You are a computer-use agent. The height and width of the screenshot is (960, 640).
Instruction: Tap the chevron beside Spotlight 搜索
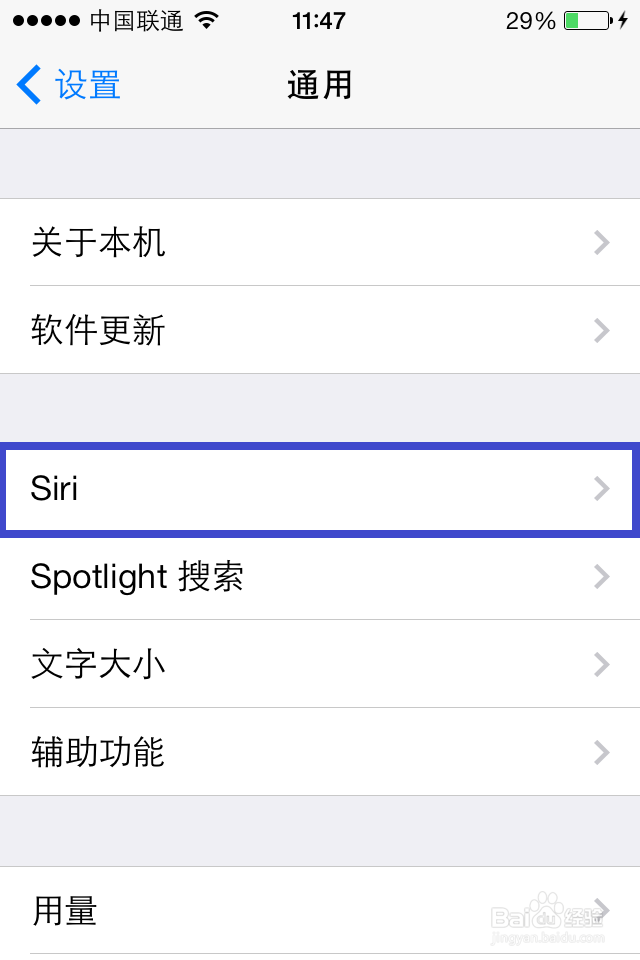[x=601, y=577]
